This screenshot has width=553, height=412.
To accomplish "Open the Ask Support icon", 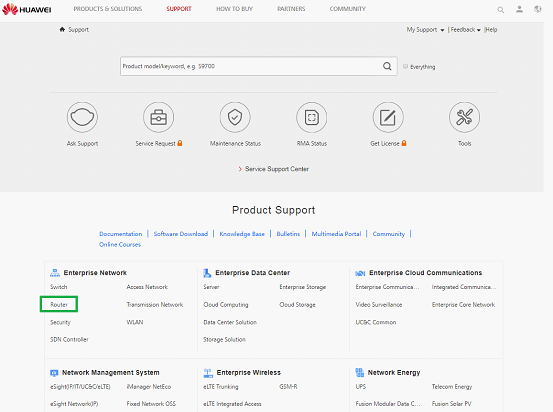I will 82,117.
